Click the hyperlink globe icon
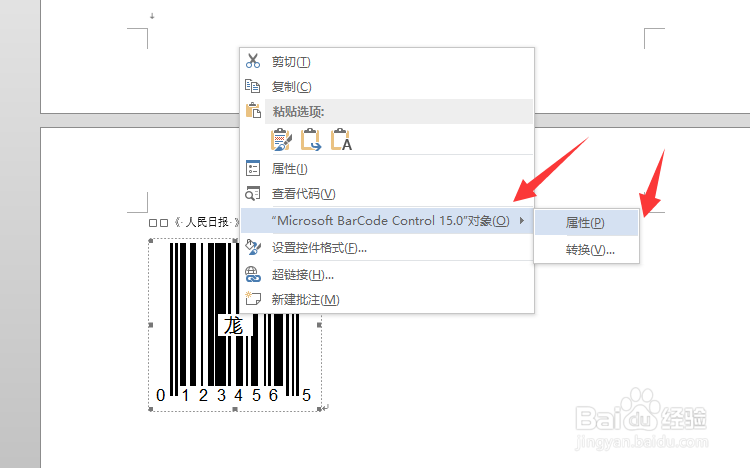This screenshot has width=750, height=468. tap(253, 274)
